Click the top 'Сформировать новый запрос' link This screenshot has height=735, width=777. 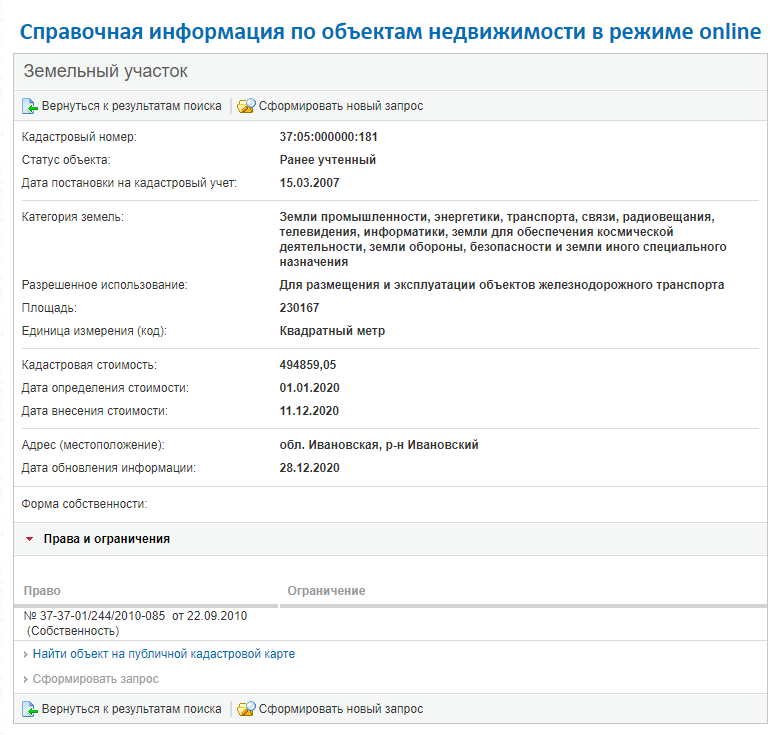click(x=341, y=106)
